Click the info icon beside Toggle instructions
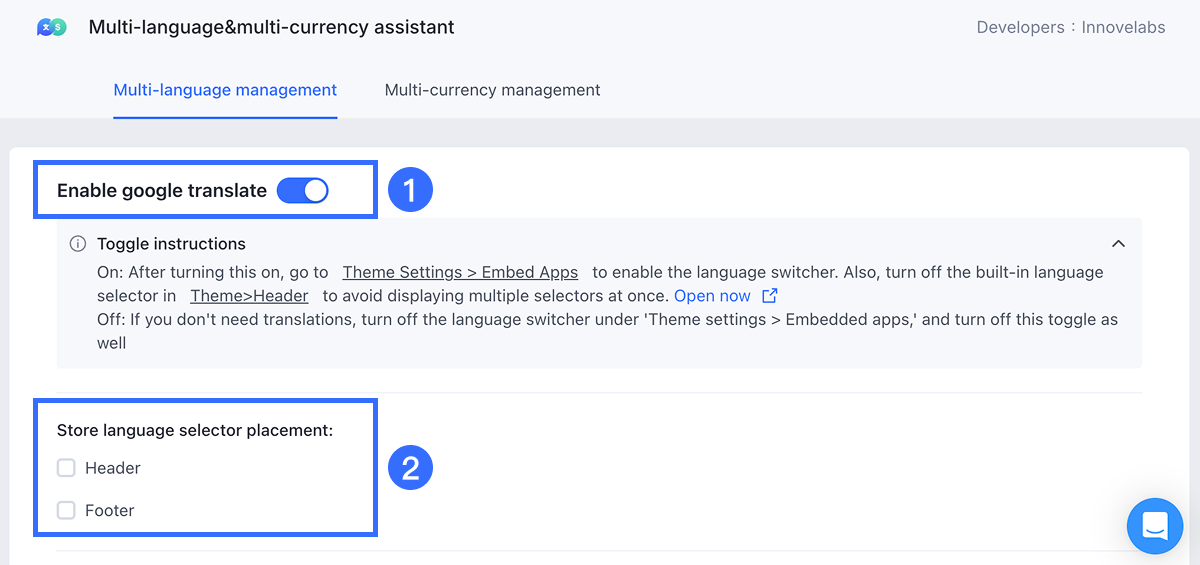This screenshot has height=565, width=1200. 77,244
